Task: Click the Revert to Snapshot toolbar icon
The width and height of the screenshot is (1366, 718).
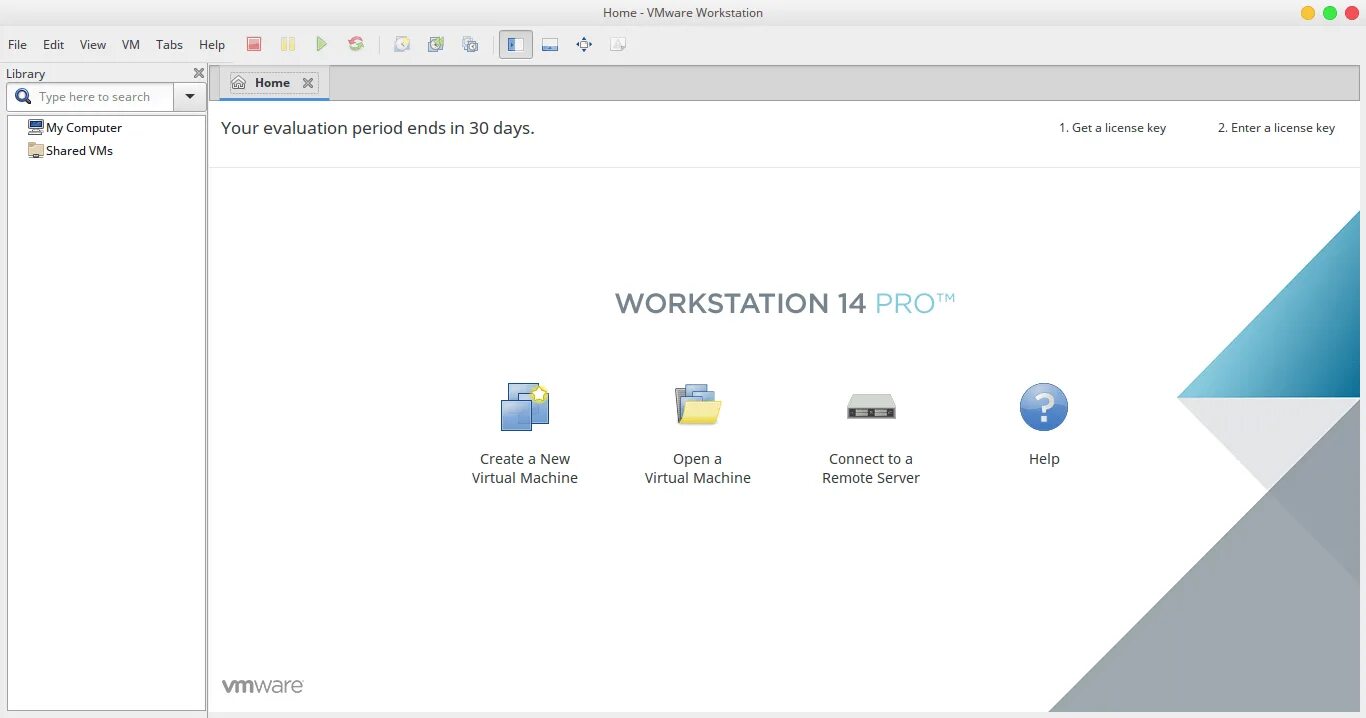Action: click(x=435, y=44)
